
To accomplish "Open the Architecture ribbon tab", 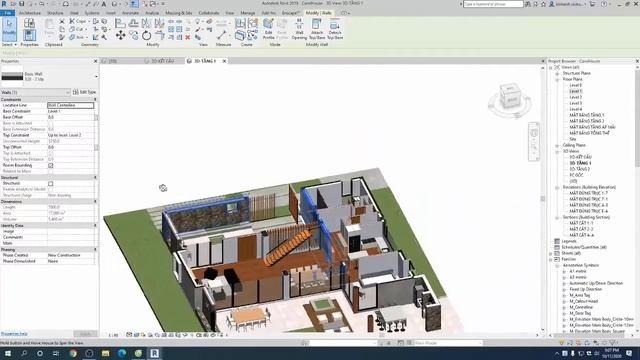I will point(30,13).
